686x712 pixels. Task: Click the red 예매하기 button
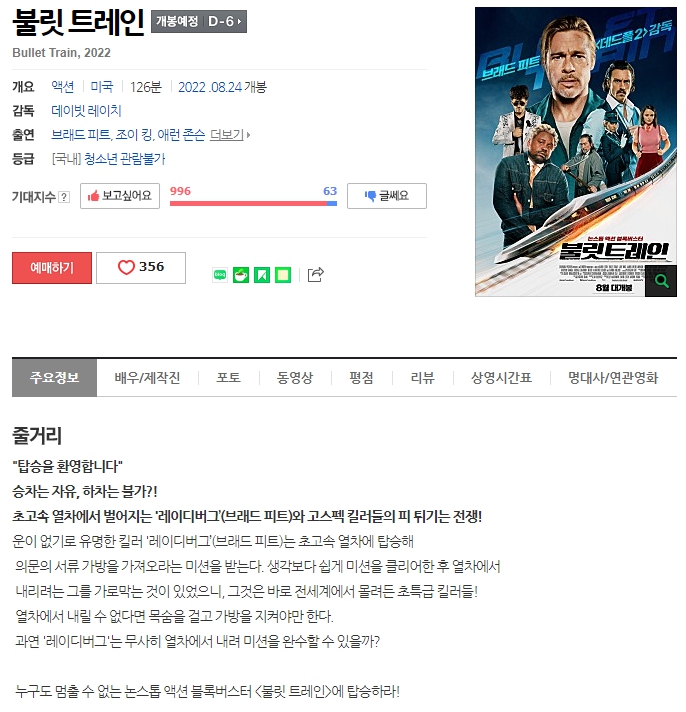(x=52, y=268)
